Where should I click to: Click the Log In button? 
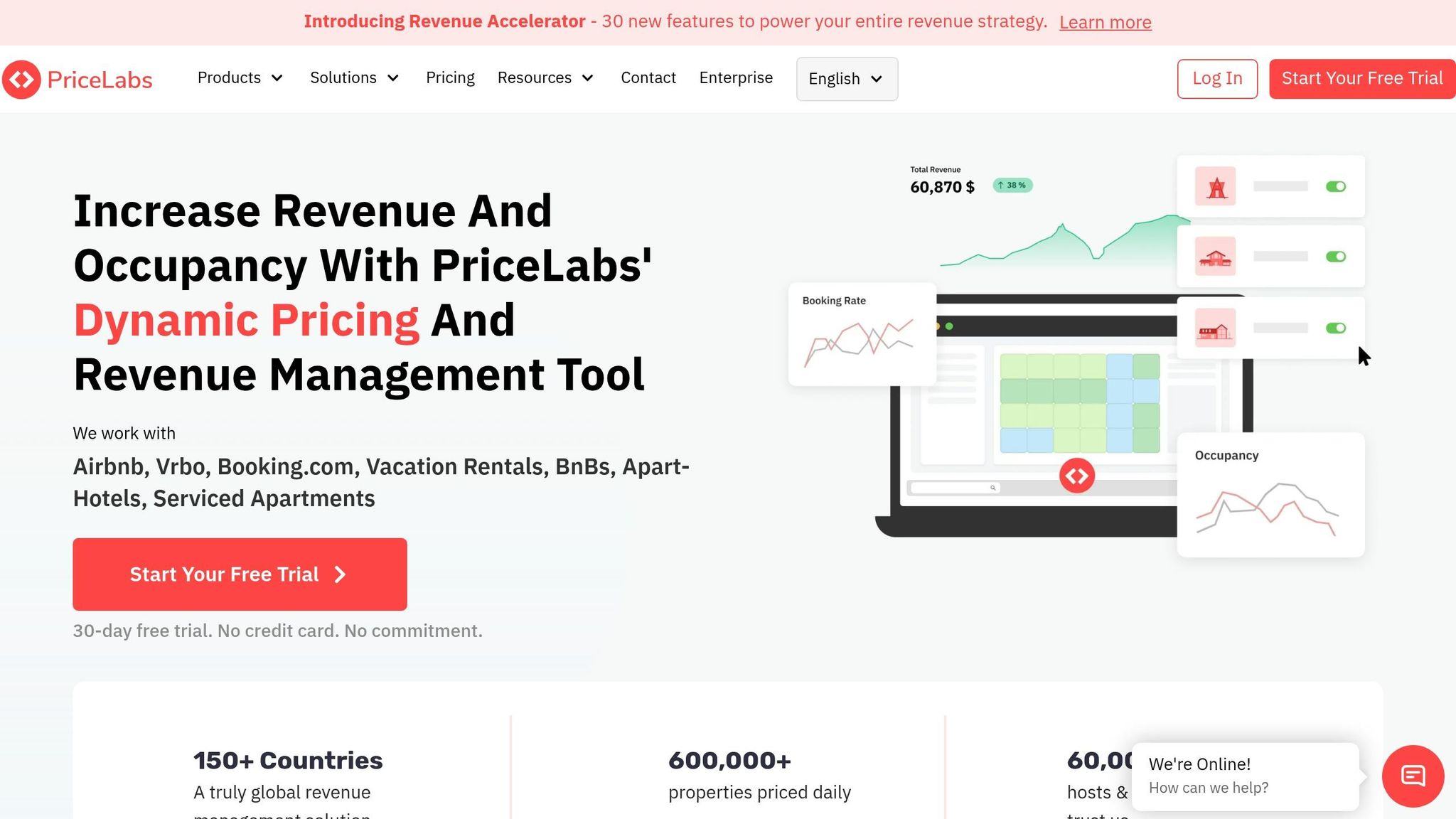coord(1217,79)
